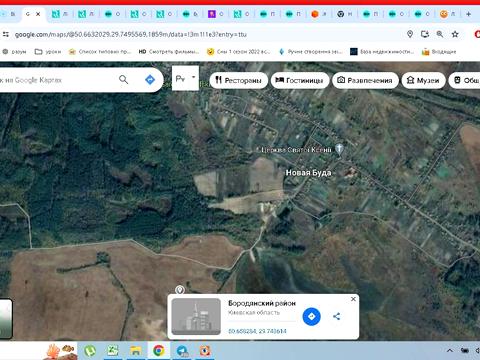Viewport: 480px width, 360px height.
Task: Bookmark this page with the star icon
Action: pyautogui.click(x=455, y=34)
